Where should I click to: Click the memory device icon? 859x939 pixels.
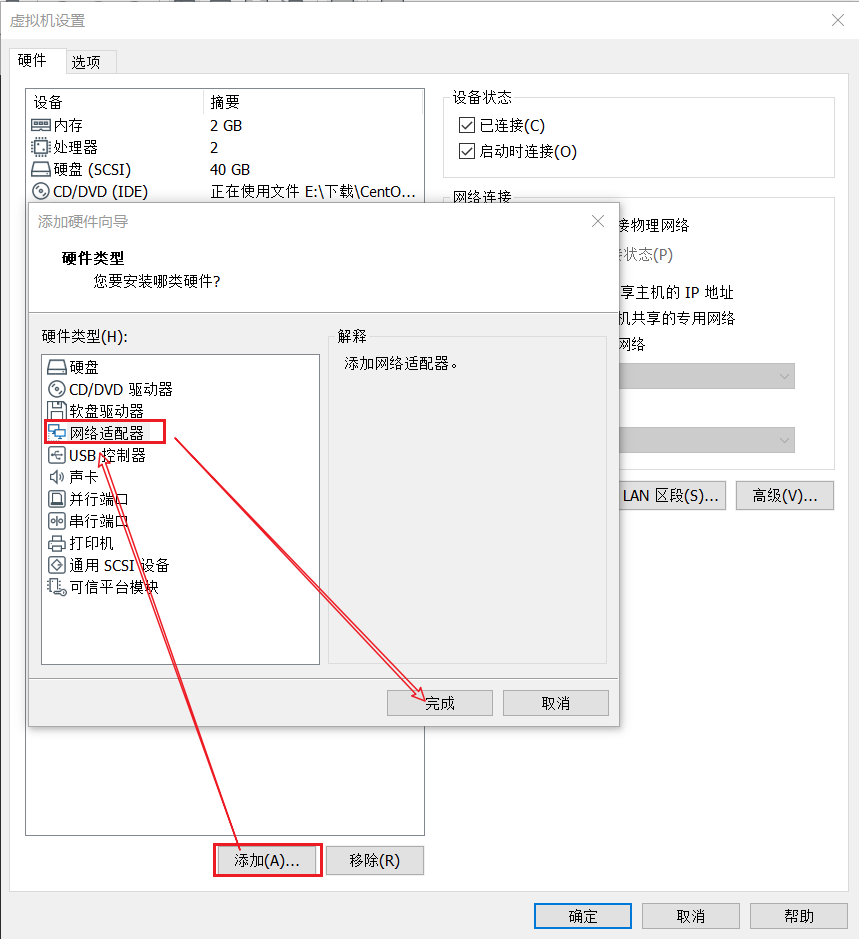pyautogui.click(x=41, y=125)
